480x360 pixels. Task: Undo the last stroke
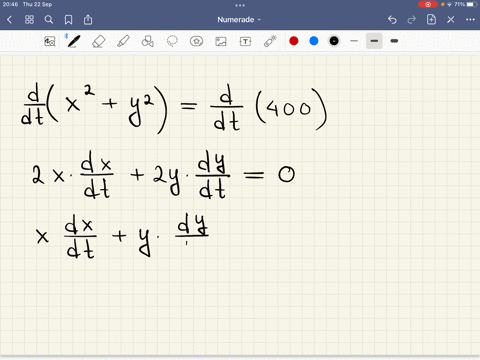(x=392, y=20)
